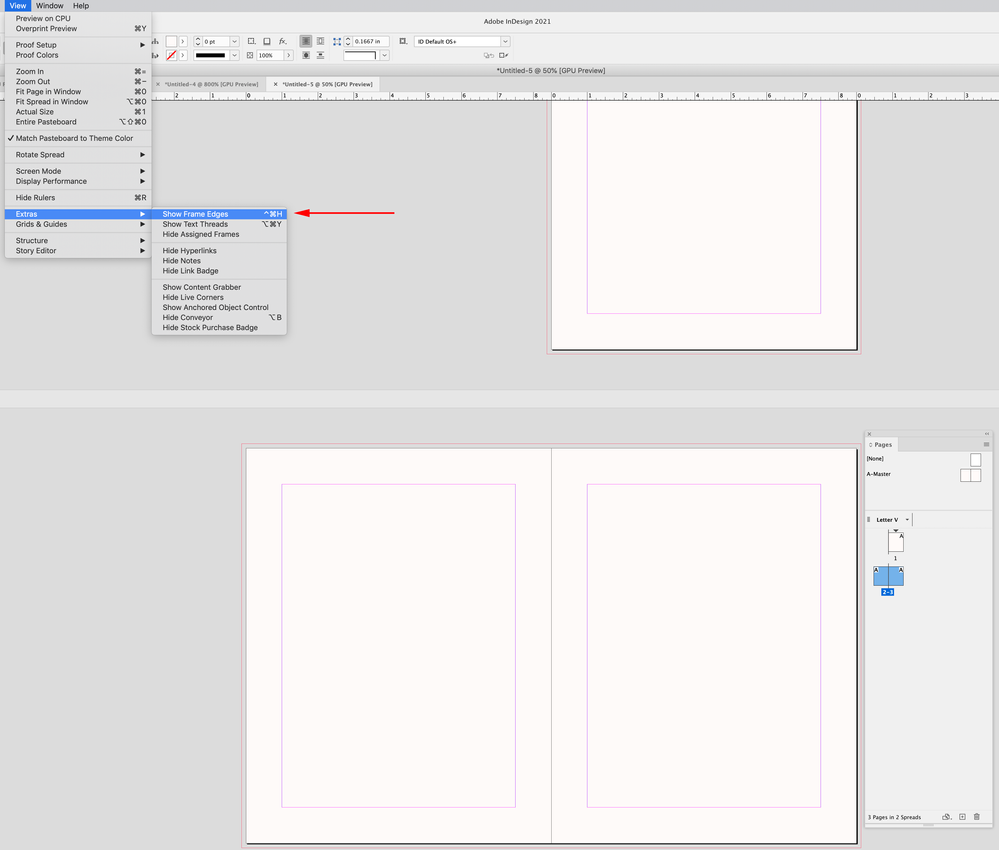The height and width of the screenshot is (850, 999).
Task: Collapse the Pages panel with double-arrow icon
Action: pos(986,434)
